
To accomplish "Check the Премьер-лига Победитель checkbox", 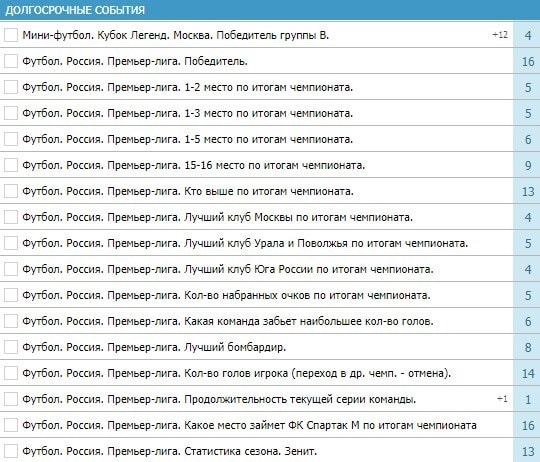I will [x=11, y=61].
